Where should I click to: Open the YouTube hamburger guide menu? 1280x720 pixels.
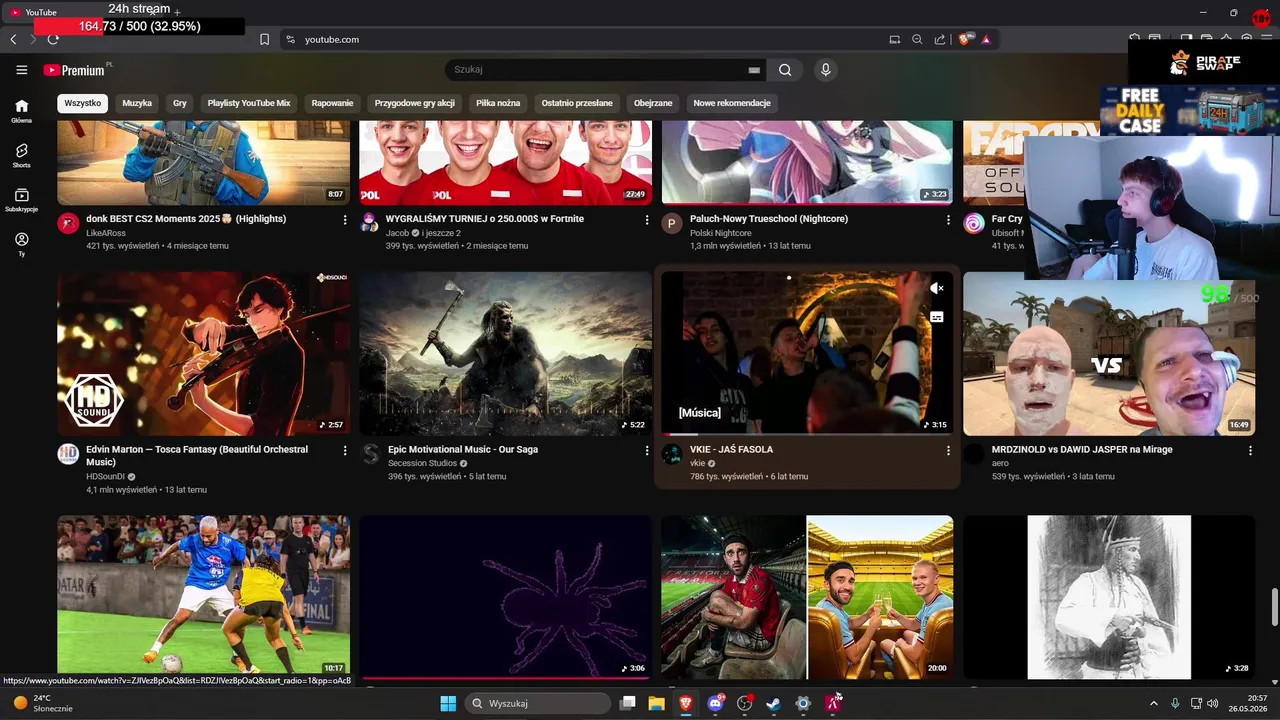click(x=21, y=70)
